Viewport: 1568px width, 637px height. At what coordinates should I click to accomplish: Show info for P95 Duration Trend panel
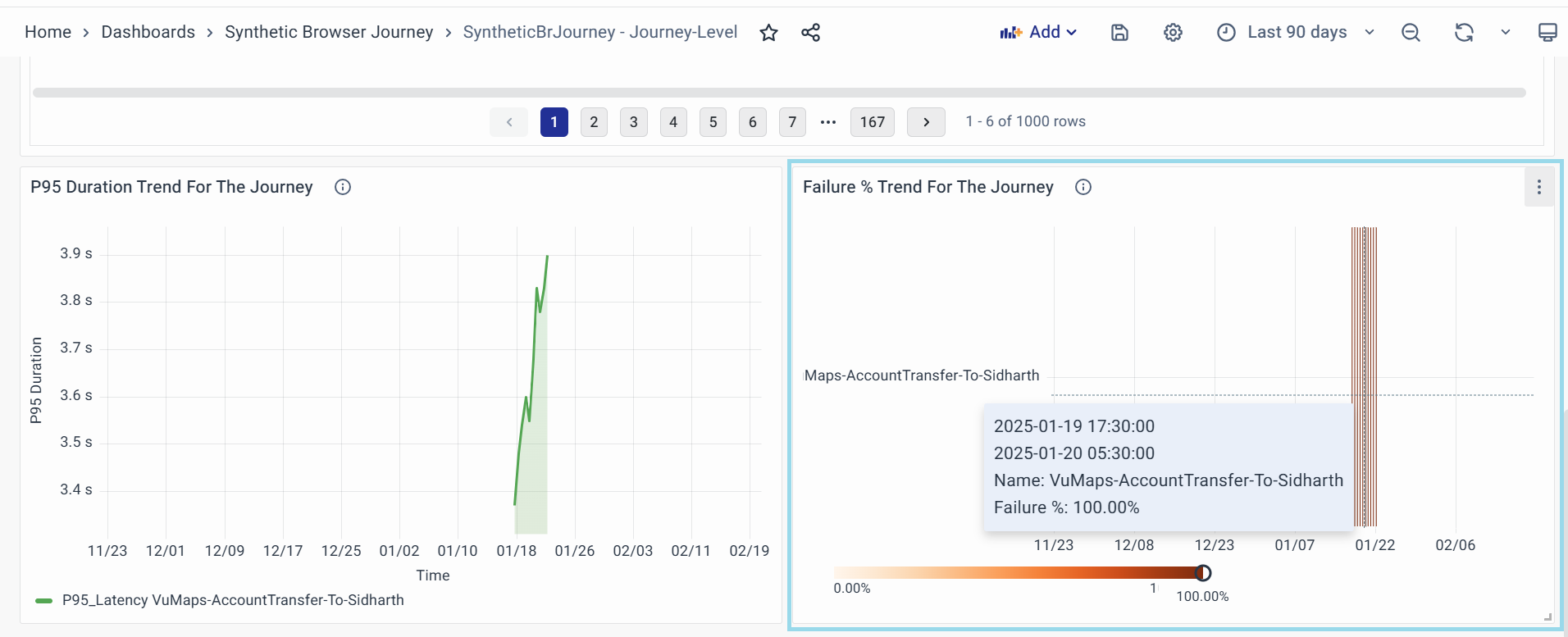(343, 187)
